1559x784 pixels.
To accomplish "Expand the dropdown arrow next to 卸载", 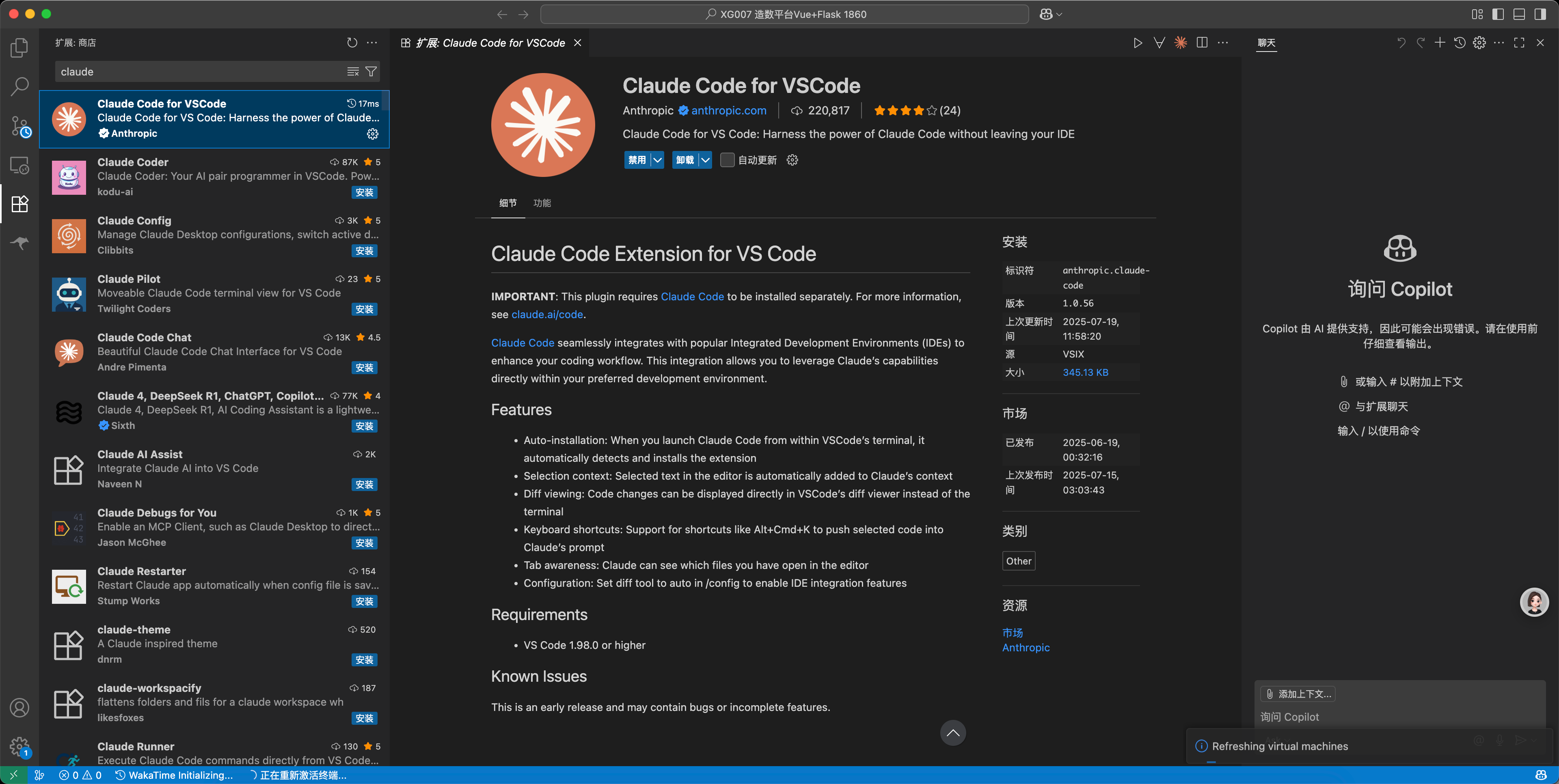I will pyautogui.click(x=705, y=160).
